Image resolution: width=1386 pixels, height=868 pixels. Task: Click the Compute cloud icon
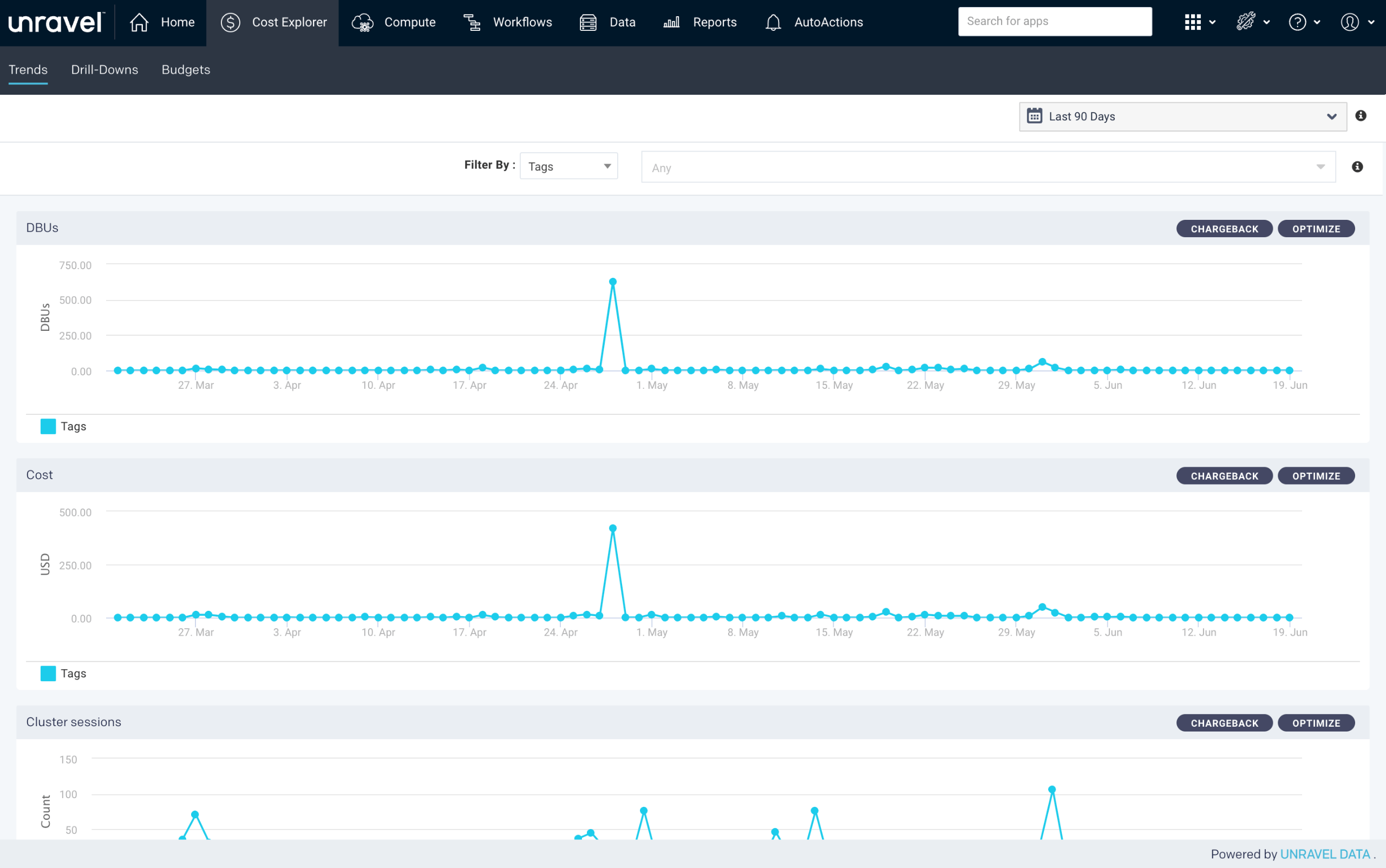coord(362,22)
